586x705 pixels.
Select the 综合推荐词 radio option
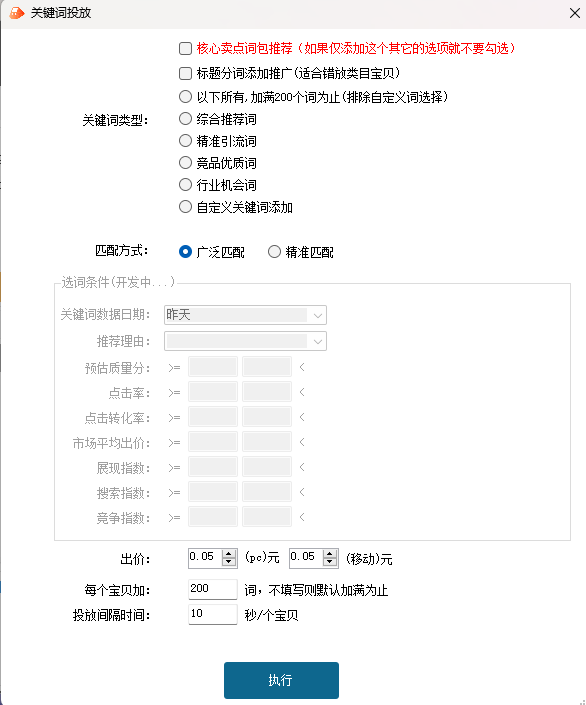coord(185,119)
